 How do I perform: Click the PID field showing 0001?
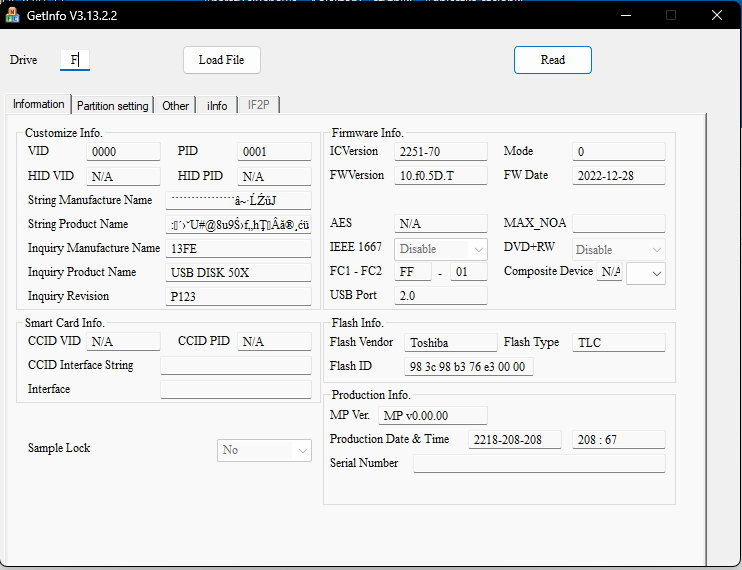pos(274,152)
